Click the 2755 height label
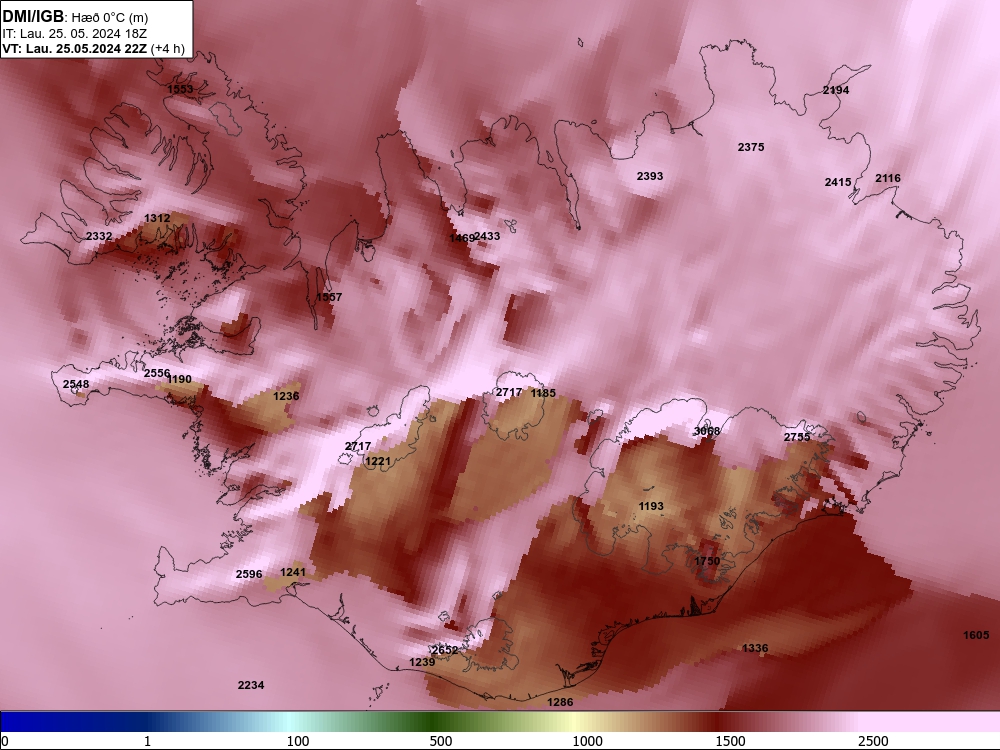This screenshot has width=1000, height=750. [797, 437]
